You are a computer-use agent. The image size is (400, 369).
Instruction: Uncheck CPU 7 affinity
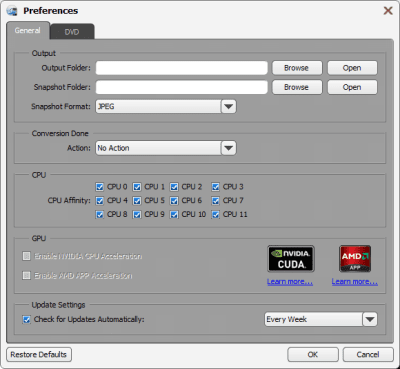point(216,201)
